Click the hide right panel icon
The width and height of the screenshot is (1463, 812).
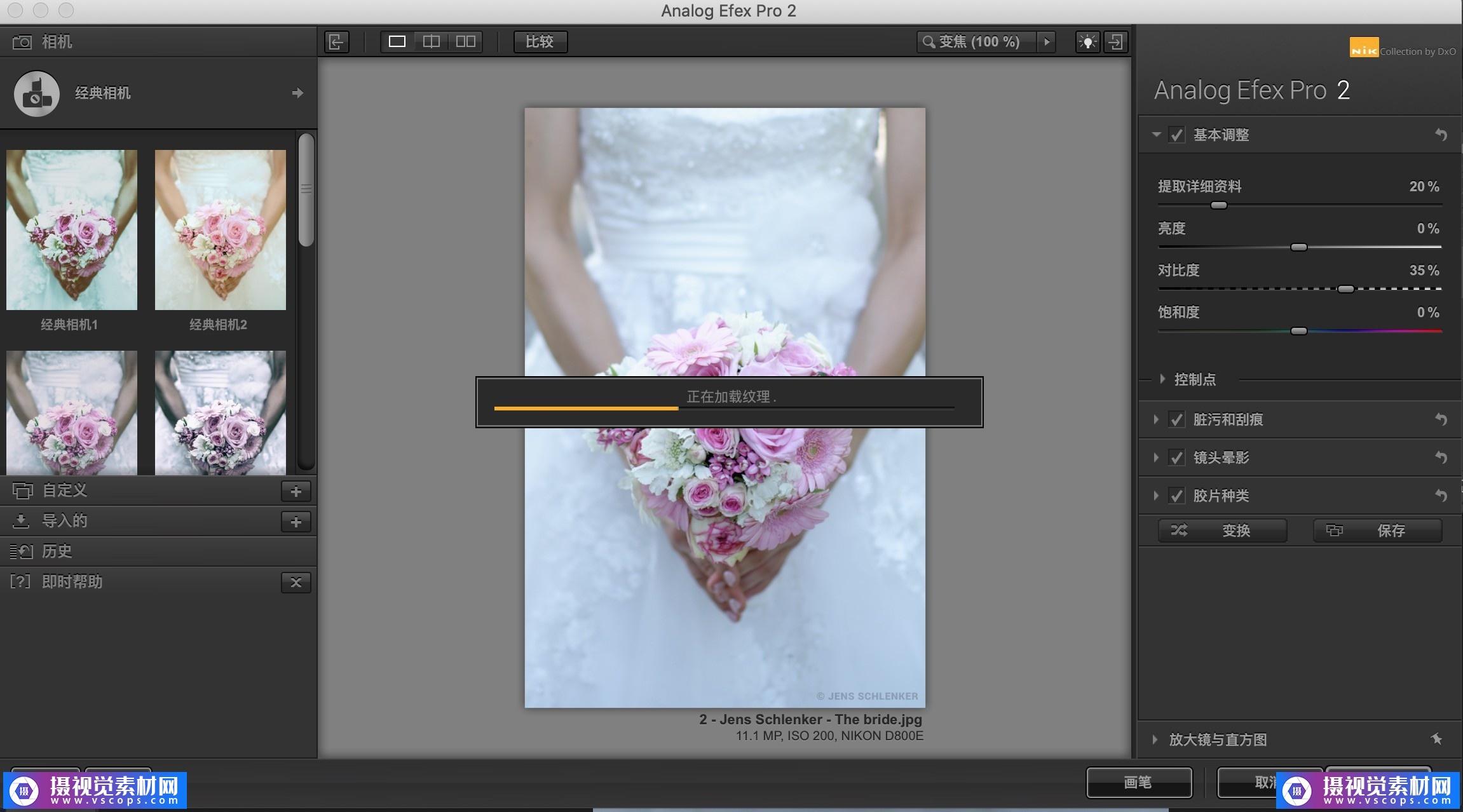point(1116,42)
